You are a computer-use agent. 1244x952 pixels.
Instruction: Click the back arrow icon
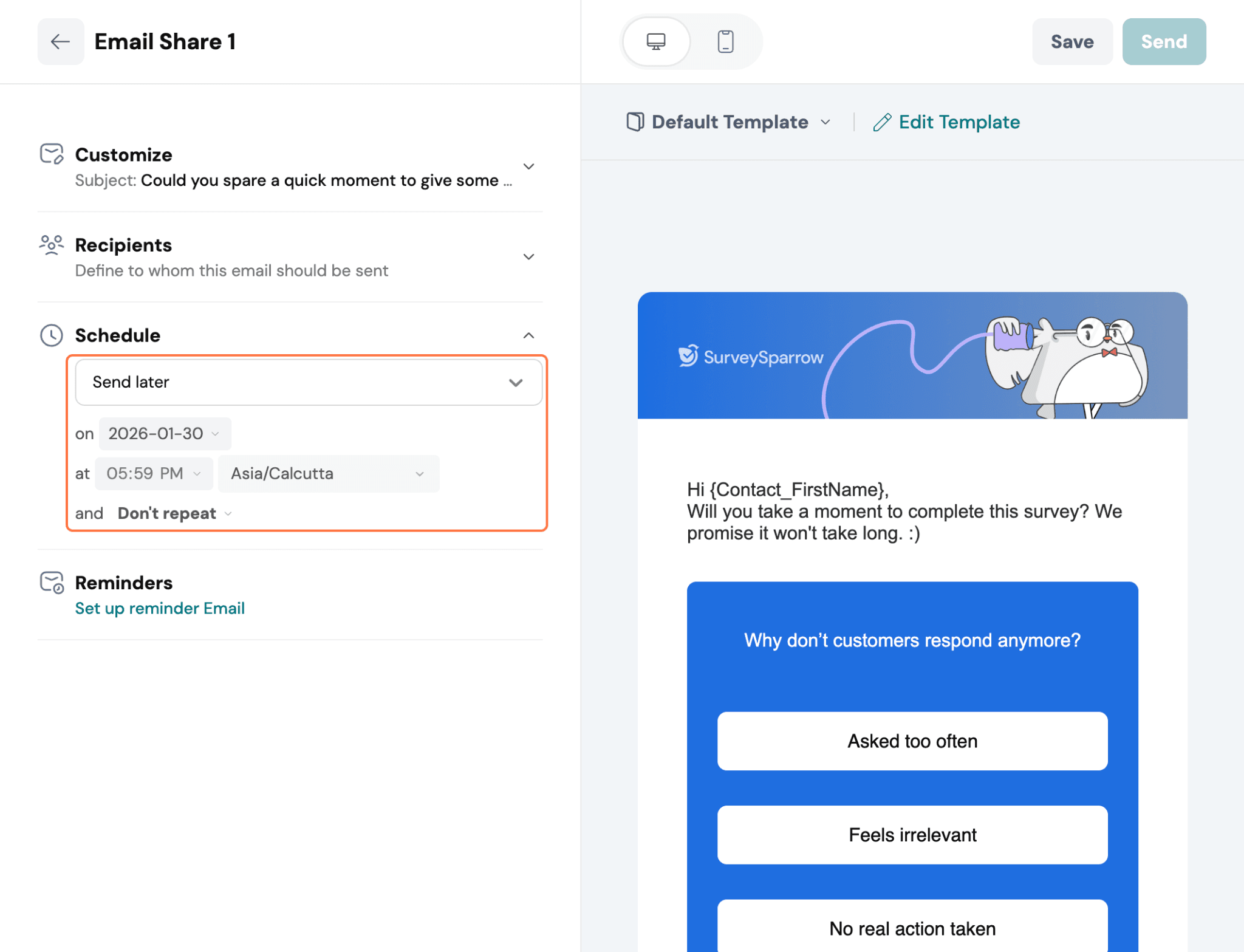[60, 42]
